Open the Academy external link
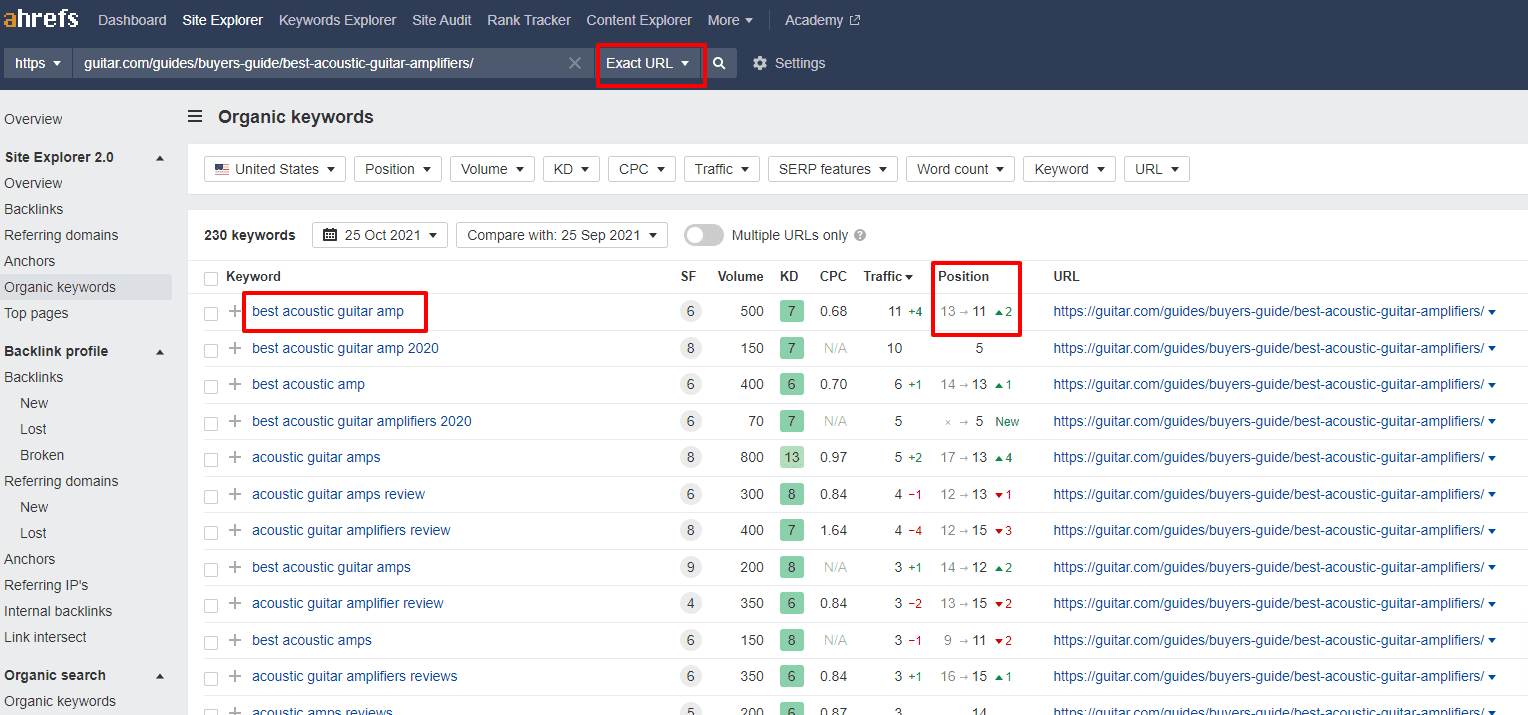The width and height of the screenshot is (1528, 715). (822, 20)
